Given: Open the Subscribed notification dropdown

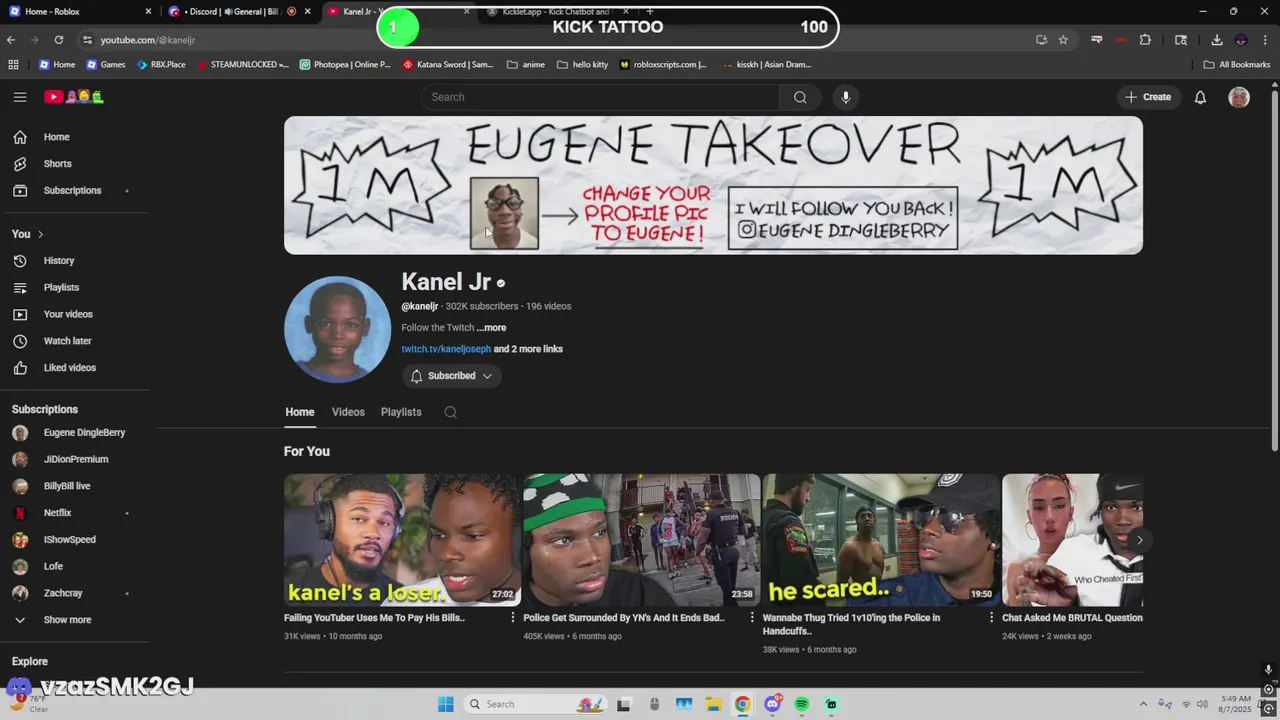Looking at the screenshot, I should 451,376.
